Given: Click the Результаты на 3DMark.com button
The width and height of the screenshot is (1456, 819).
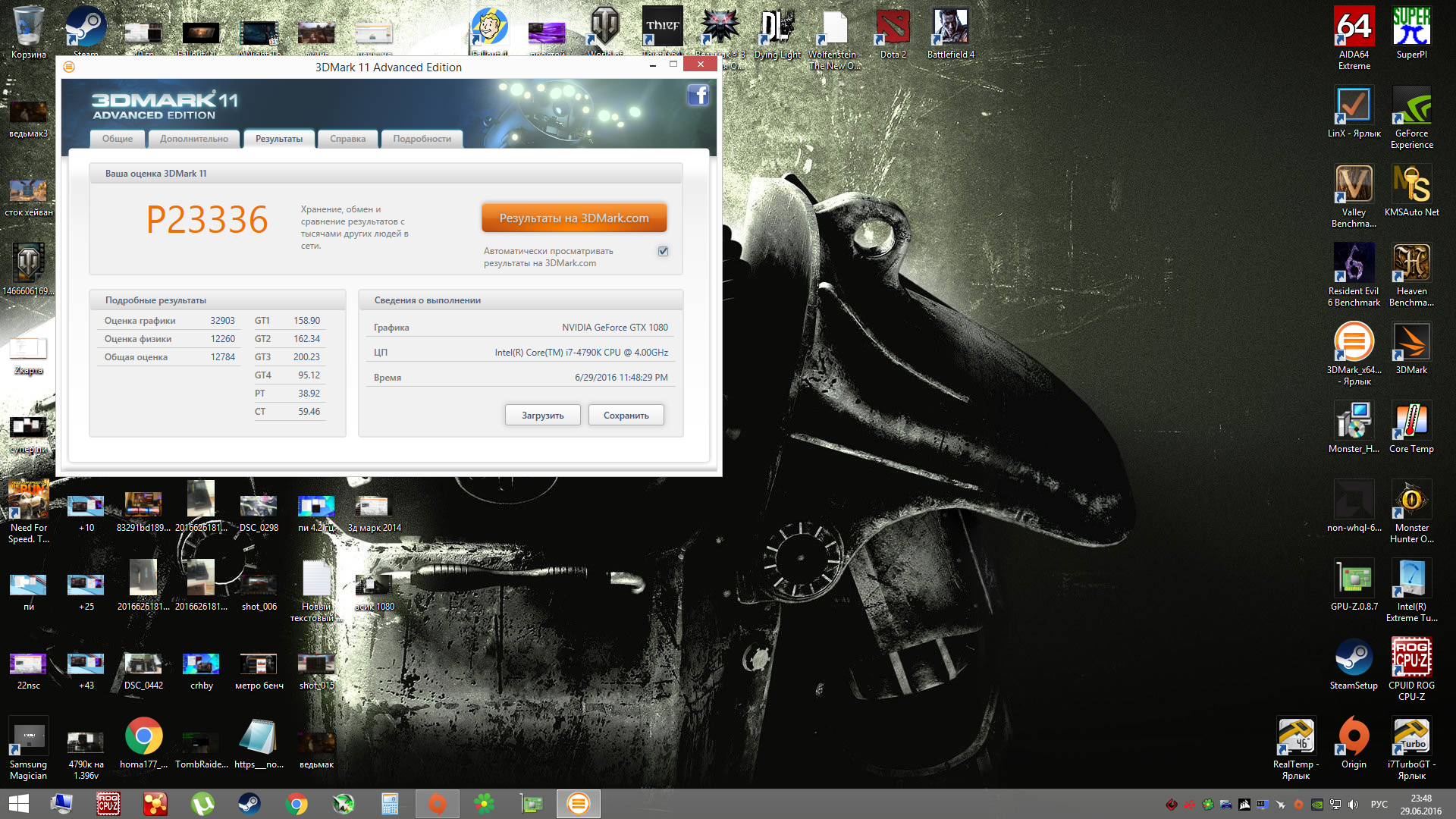Looking at the screenshot, I should pyautogui.click(x=574, y=218).
